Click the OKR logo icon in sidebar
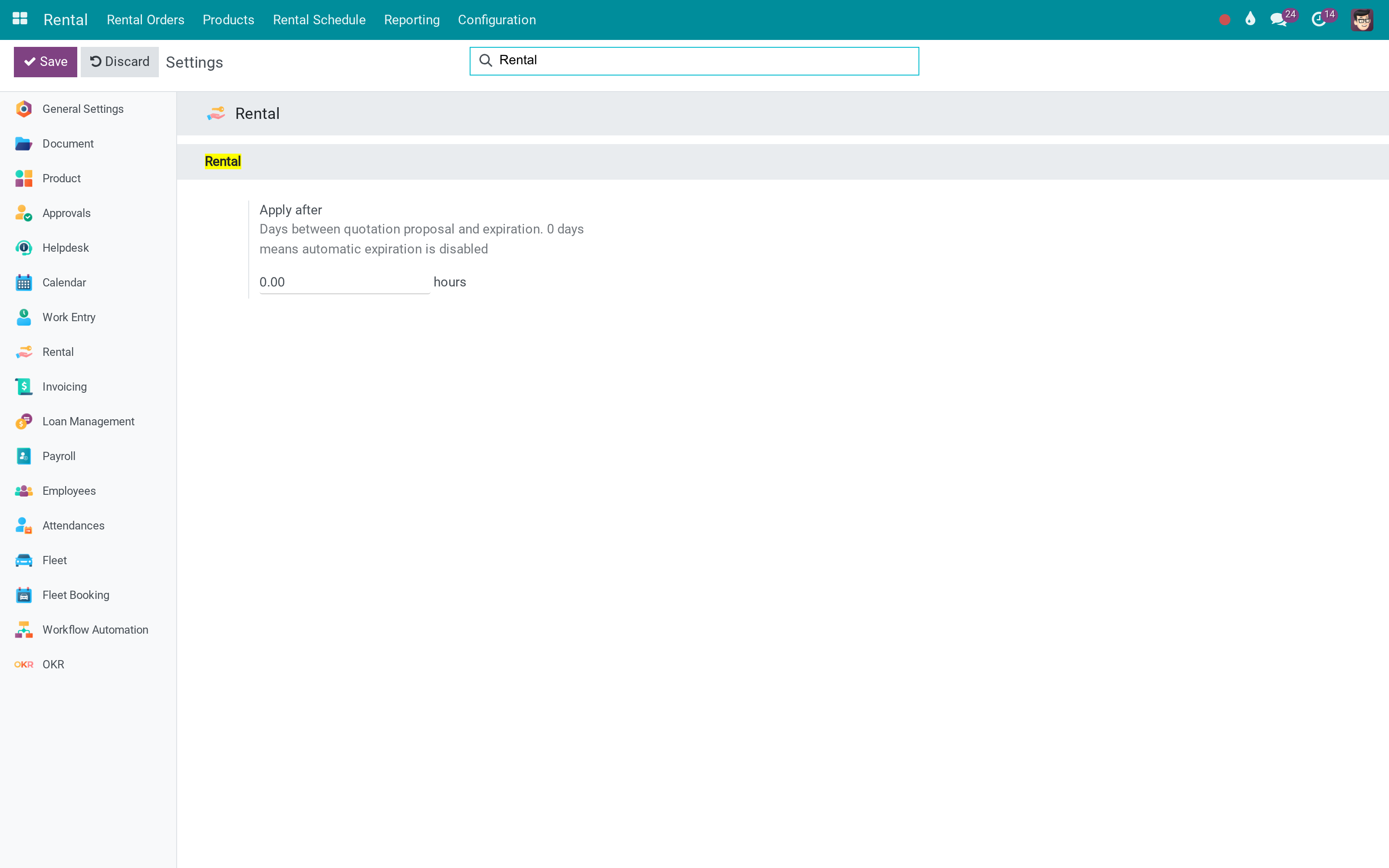Viewport: 1389px width, 868px height. pos(23,665)
